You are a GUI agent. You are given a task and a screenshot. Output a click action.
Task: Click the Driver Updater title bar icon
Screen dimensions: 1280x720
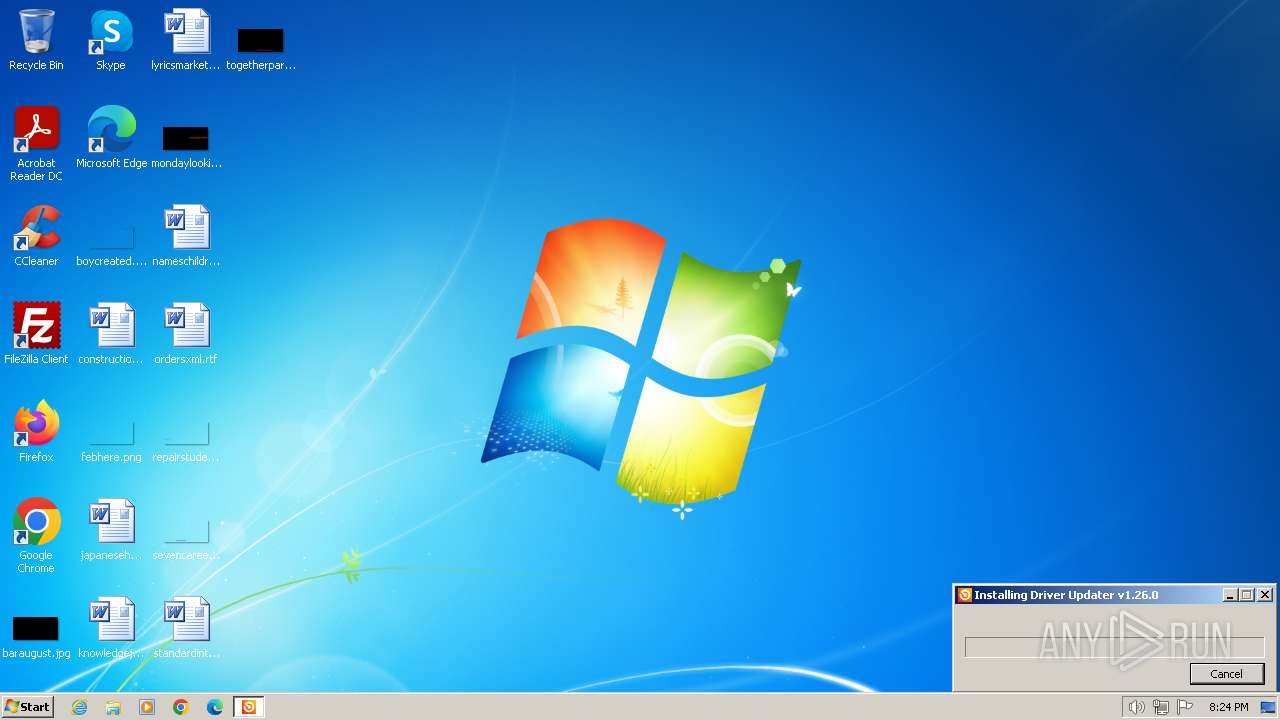pyautogui.click(x=965, y=595)
